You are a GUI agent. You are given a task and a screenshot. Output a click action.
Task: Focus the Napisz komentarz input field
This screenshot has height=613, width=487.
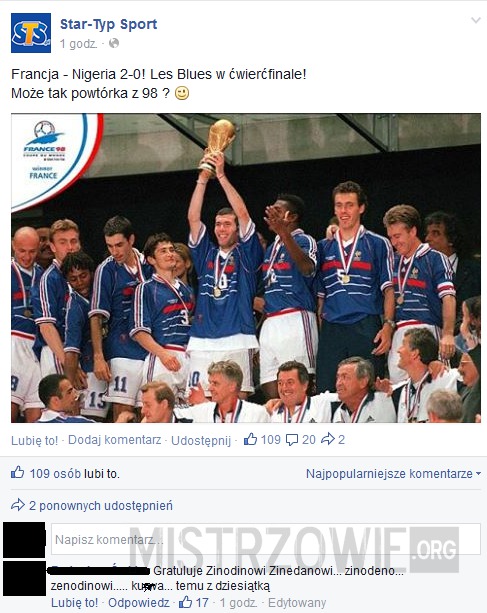(x=266, y=539)
